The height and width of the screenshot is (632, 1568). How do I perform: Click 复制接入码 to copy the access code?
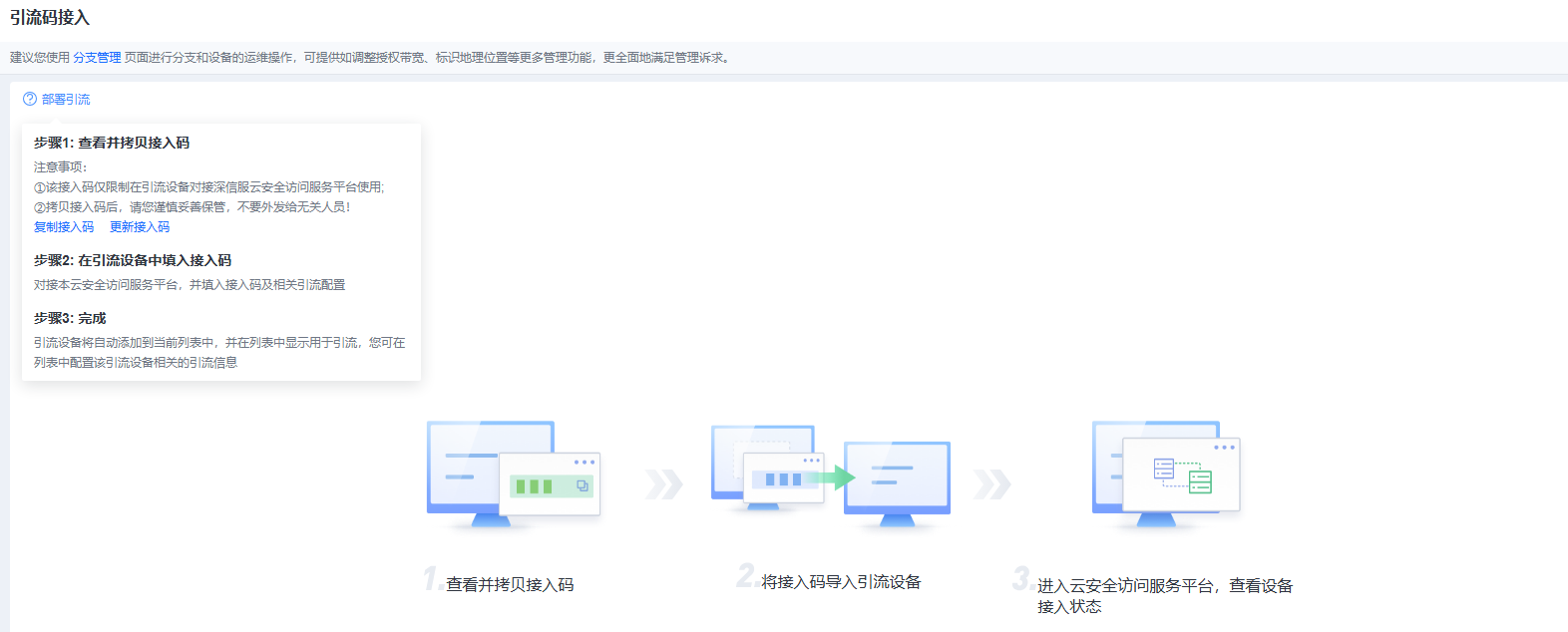coord(64,227)
